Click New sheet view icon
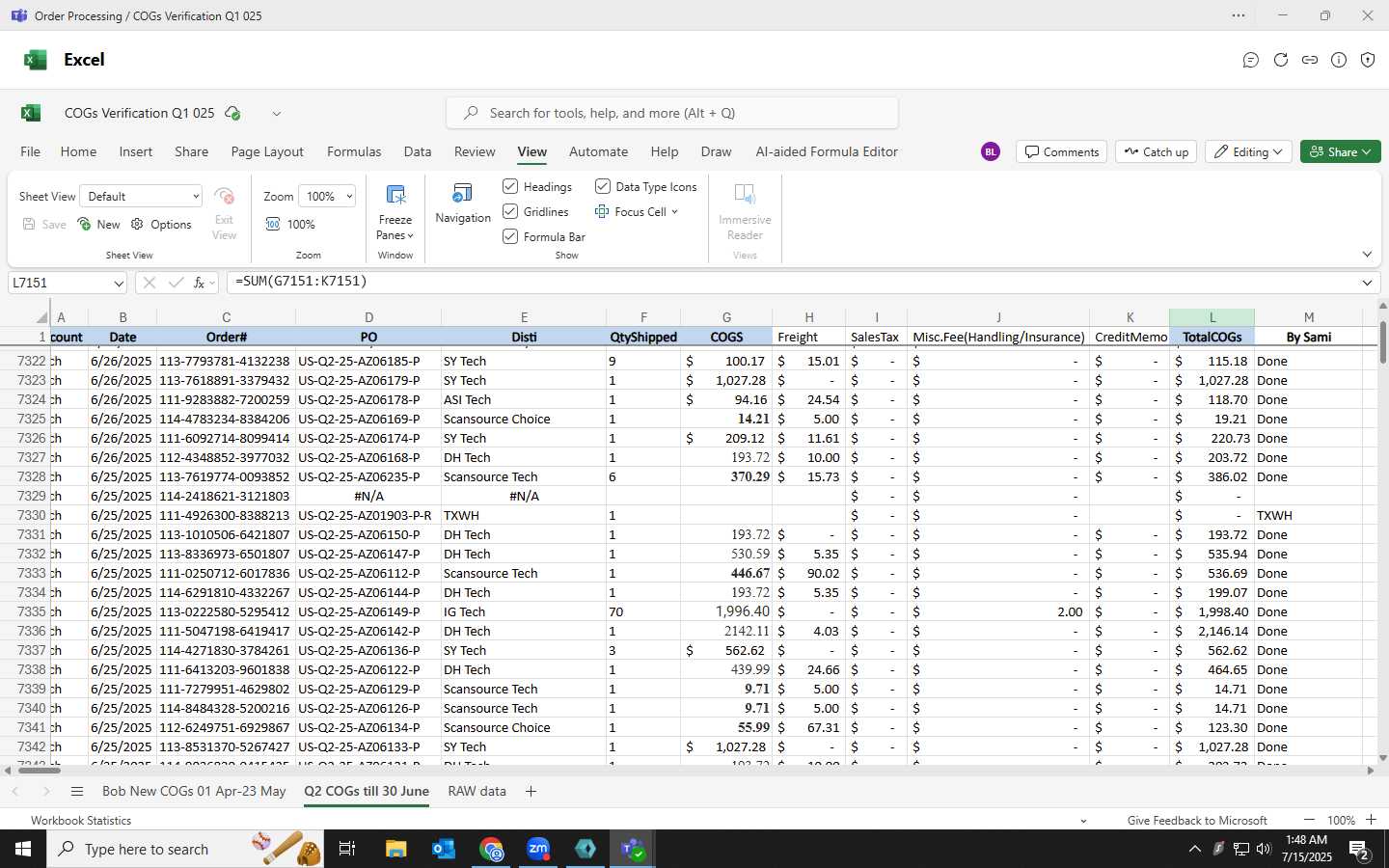1389x868 pixels. click(98, 224)
